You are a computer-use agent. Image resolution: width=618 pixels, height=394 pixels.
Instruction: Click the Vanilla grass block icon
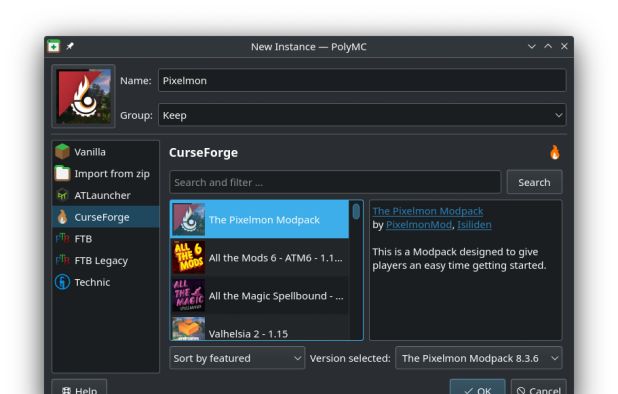click(62, 152)
